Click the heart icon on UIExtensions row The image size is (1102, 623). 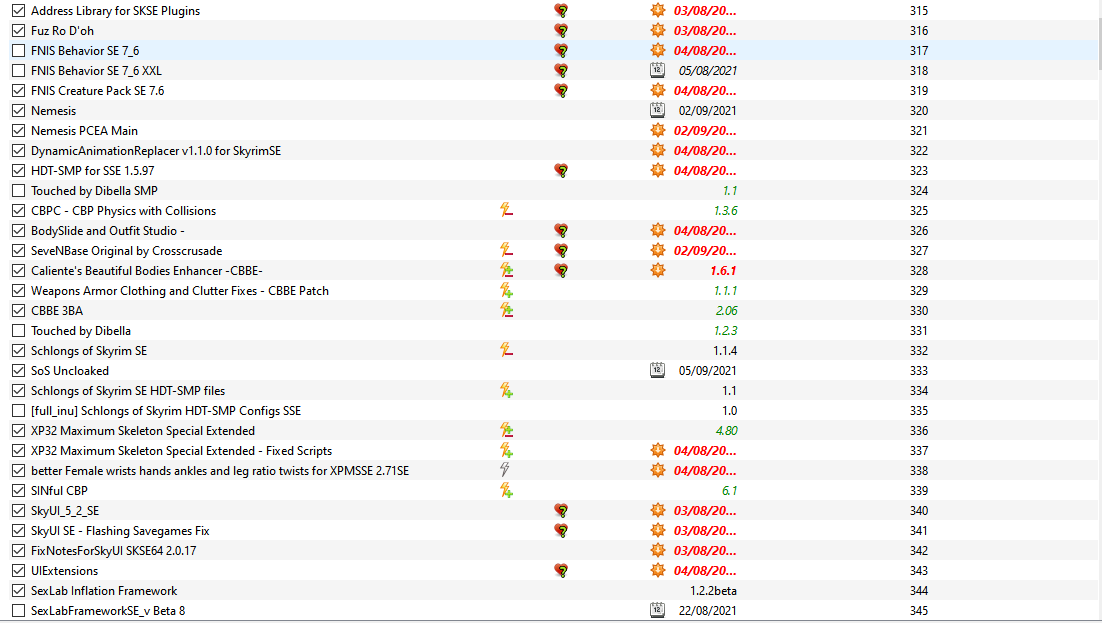coord(561,570)
